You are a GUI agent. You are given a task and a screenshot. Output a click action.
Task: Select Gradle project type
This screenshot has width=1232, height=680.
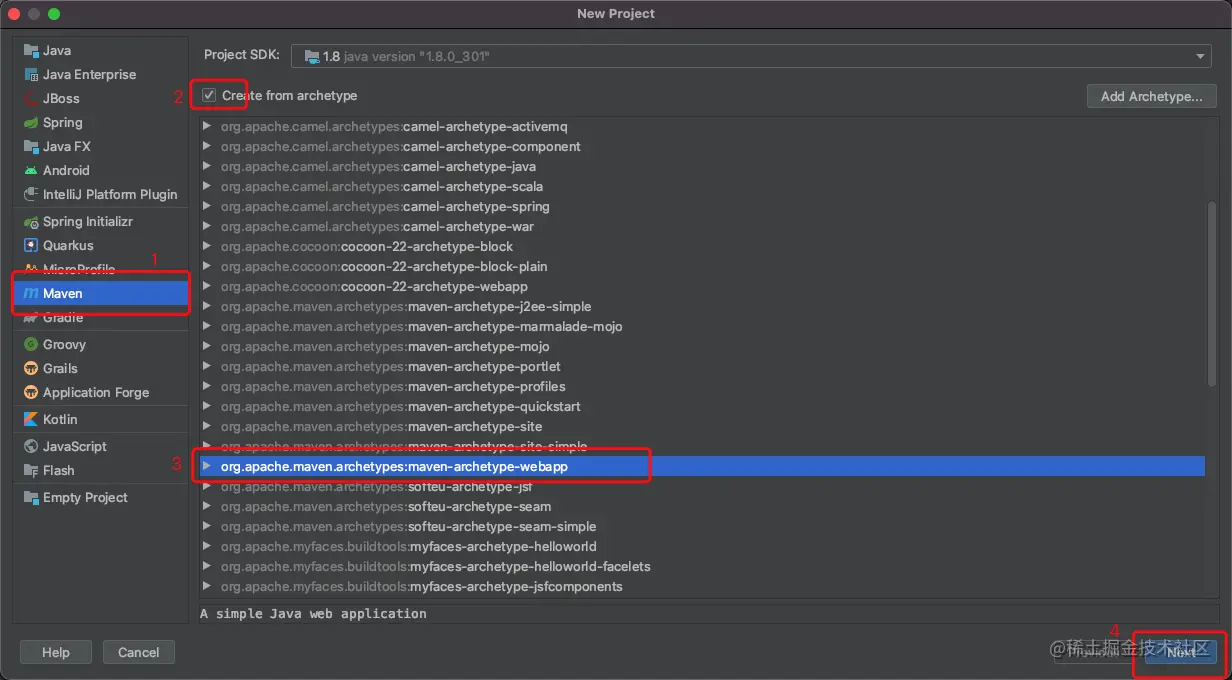[x=101, y=317]
